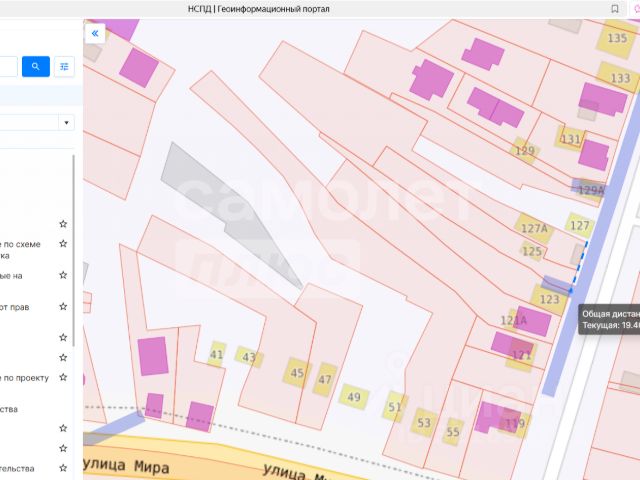Click house number 51 on the map

tap(395, 407)
